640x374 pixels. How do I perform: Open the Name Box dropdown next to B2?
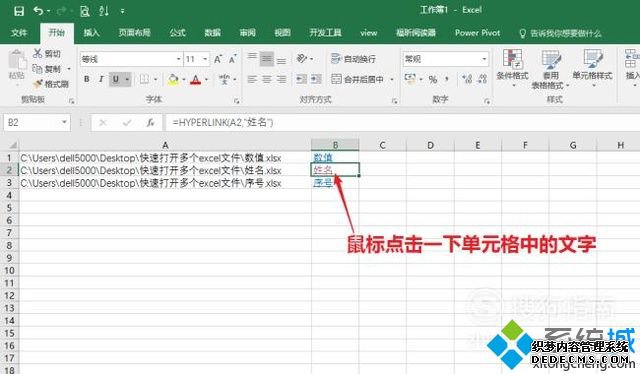[x=64, y=122]
